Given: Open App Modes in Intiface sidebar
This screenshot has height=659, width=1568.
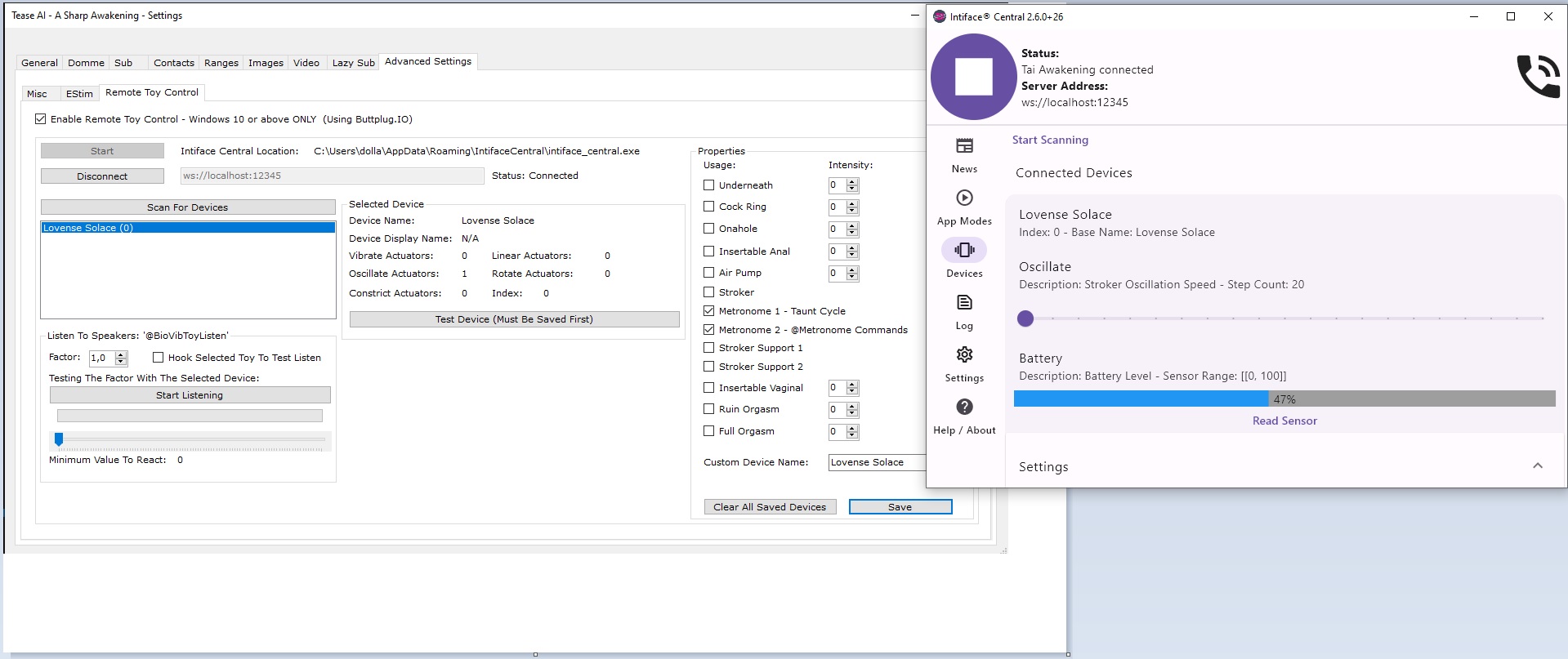Looking at the screenshot, I should coord(964,207).
